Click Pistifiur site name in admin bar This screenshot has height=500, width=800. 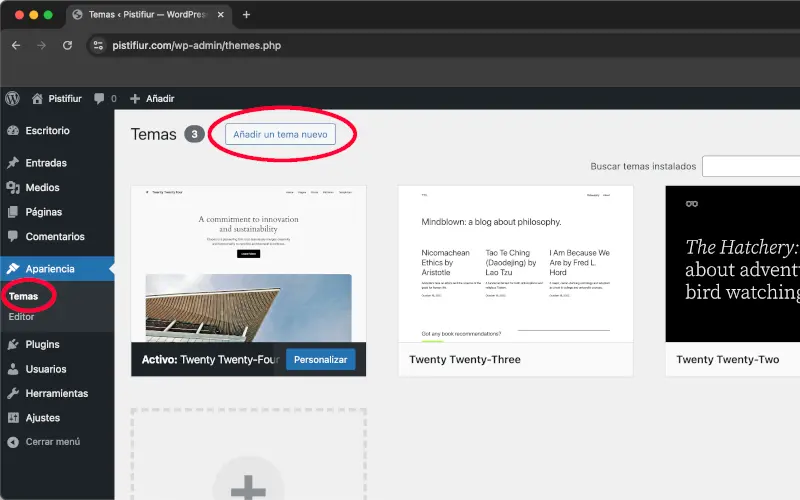pos(65,98)
